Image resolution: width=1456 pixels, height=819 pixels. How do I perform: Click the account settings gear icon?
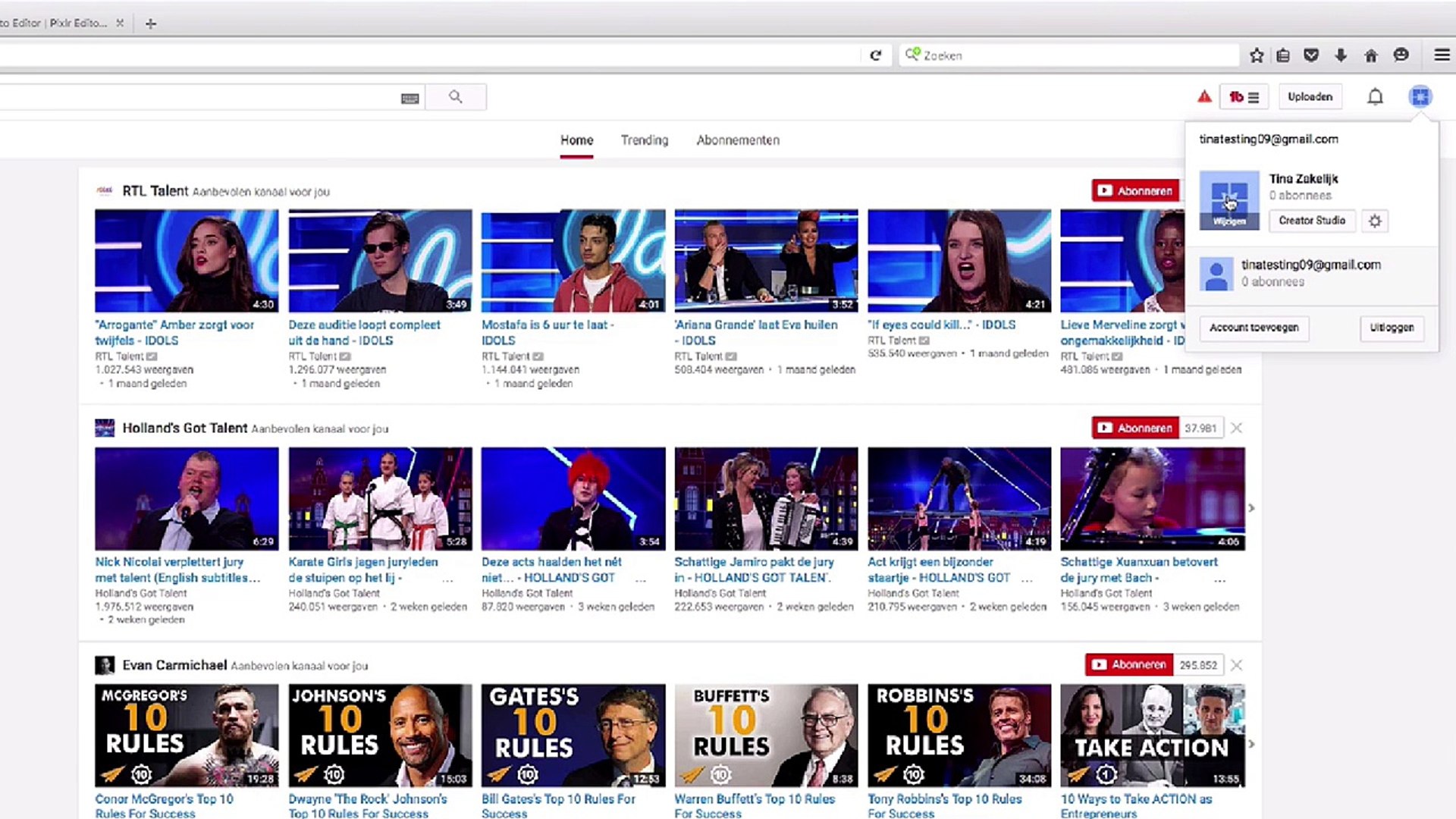[x=1375, y=221]
